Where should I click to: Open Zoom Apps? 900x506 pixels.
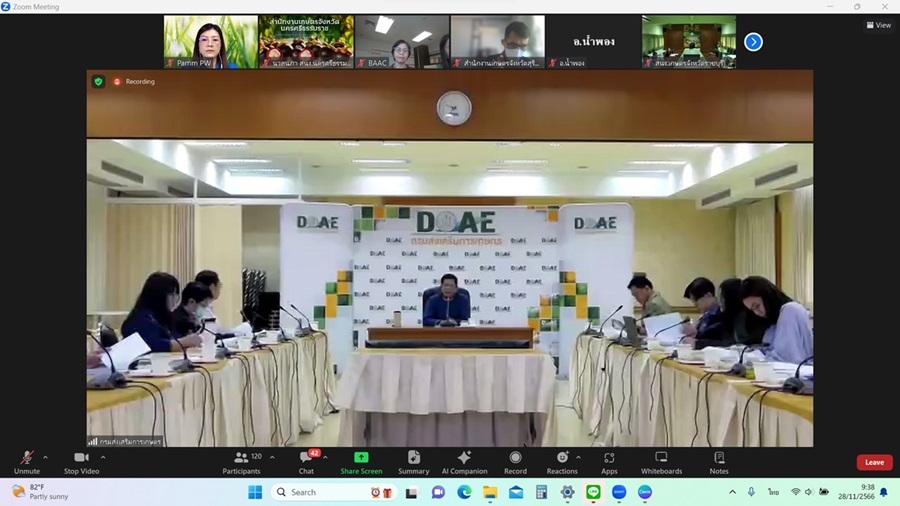pos(609,462)
